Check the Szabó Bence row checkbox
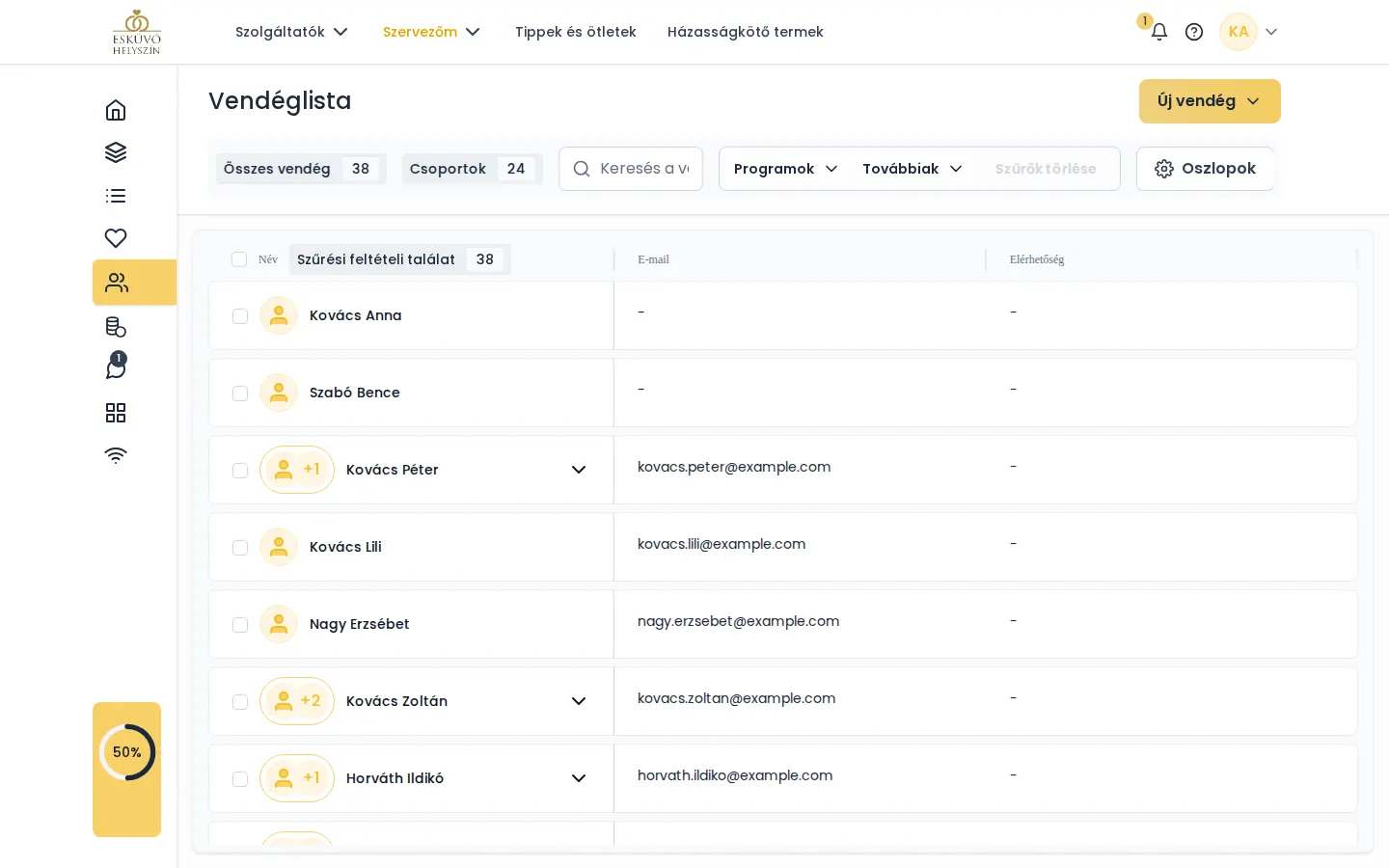1389x868 pixels. coord(240,393)
